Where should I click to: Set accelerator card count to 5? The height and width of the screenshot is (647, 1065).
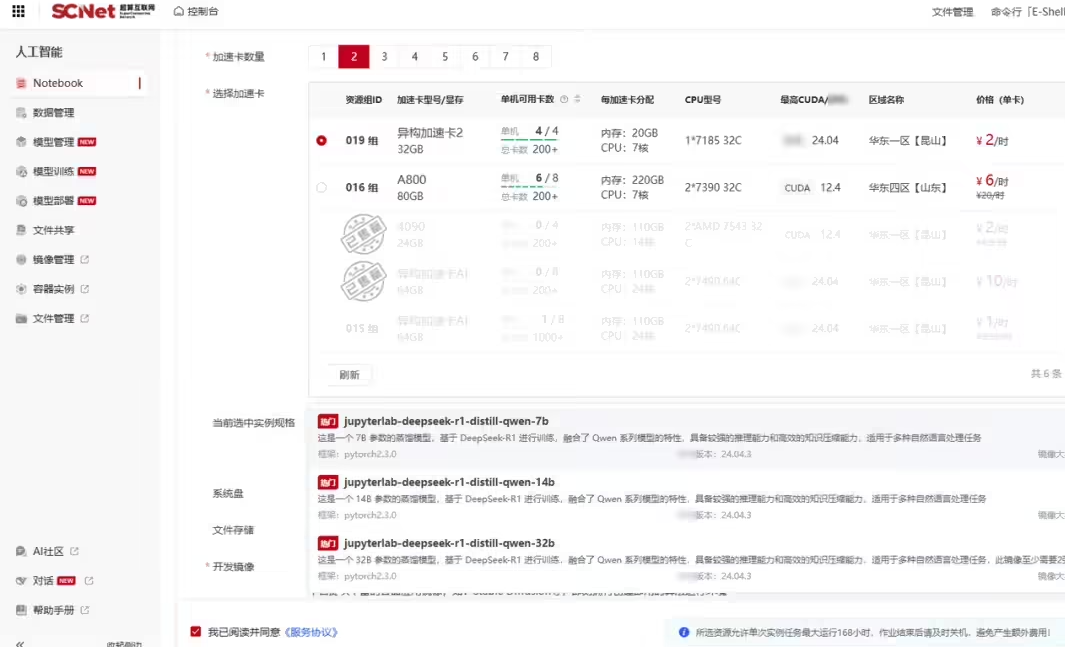[x=445, y=56]
